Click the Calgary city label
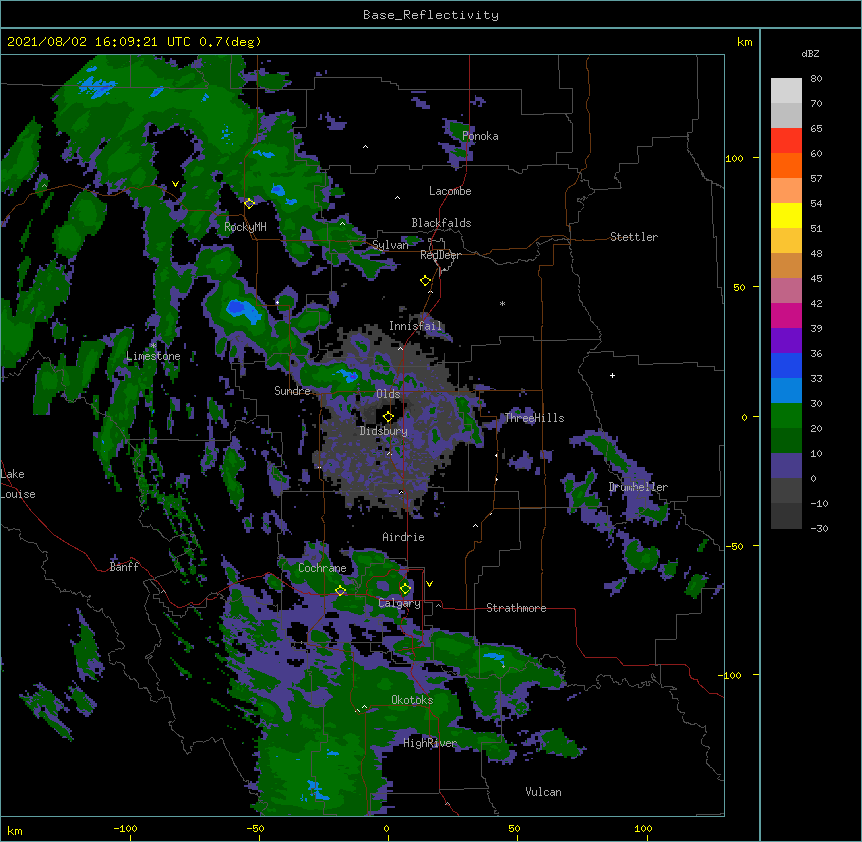The height and width of the screenshot is (842, 862). 399,603
